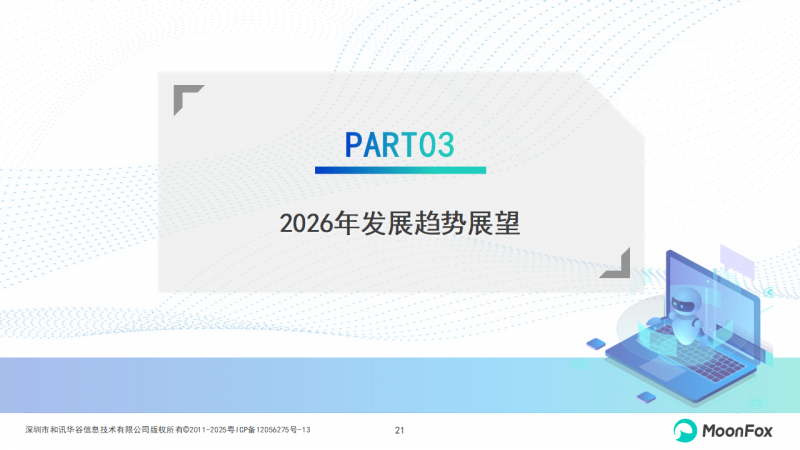Select the subtitle 2026年发展趋势展望
This screenshot has height=450, width=800.
click(x=400, y=222)
